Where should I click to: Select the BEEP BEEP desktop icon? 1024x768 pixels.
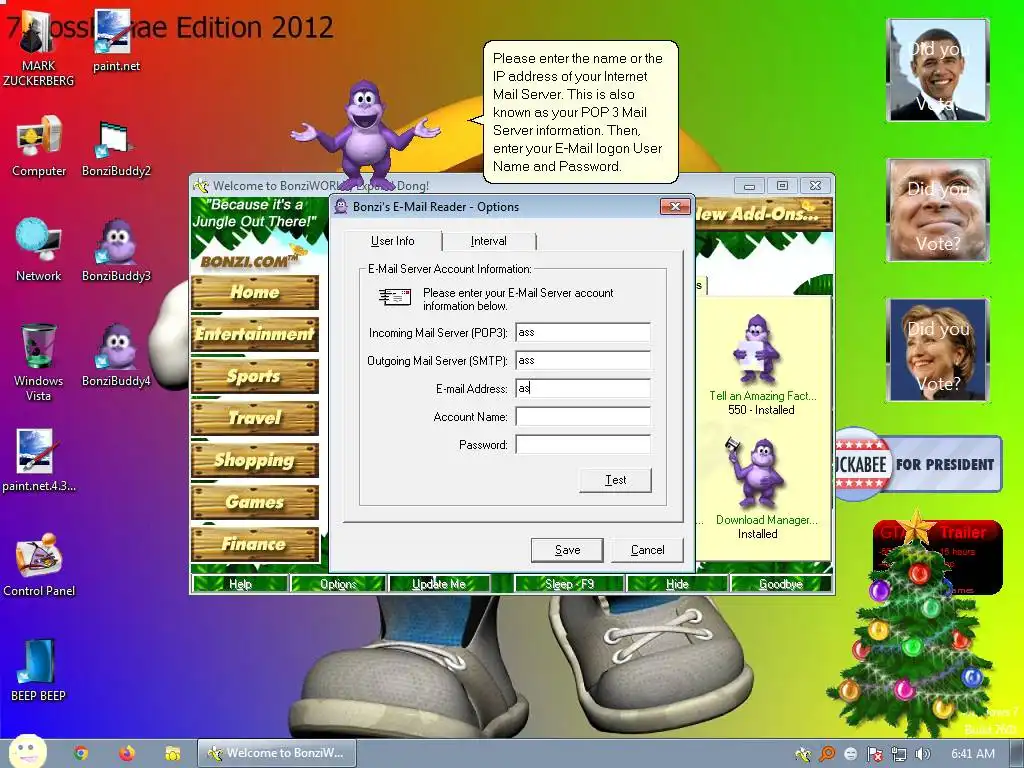coord(38,670)
